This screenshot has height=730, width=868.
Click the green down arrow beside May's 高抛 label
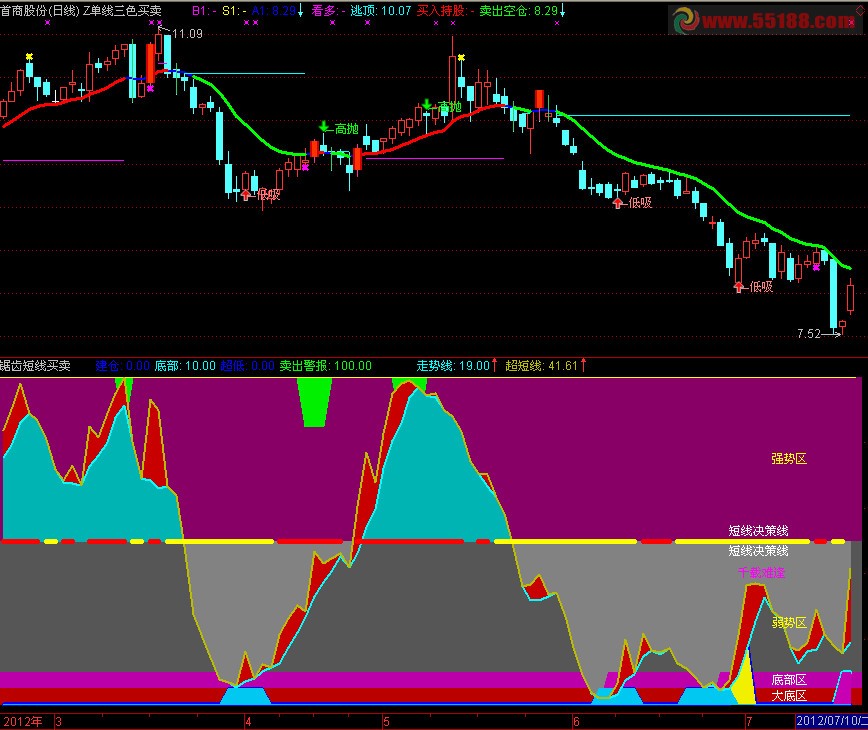(x=427, y=105)
